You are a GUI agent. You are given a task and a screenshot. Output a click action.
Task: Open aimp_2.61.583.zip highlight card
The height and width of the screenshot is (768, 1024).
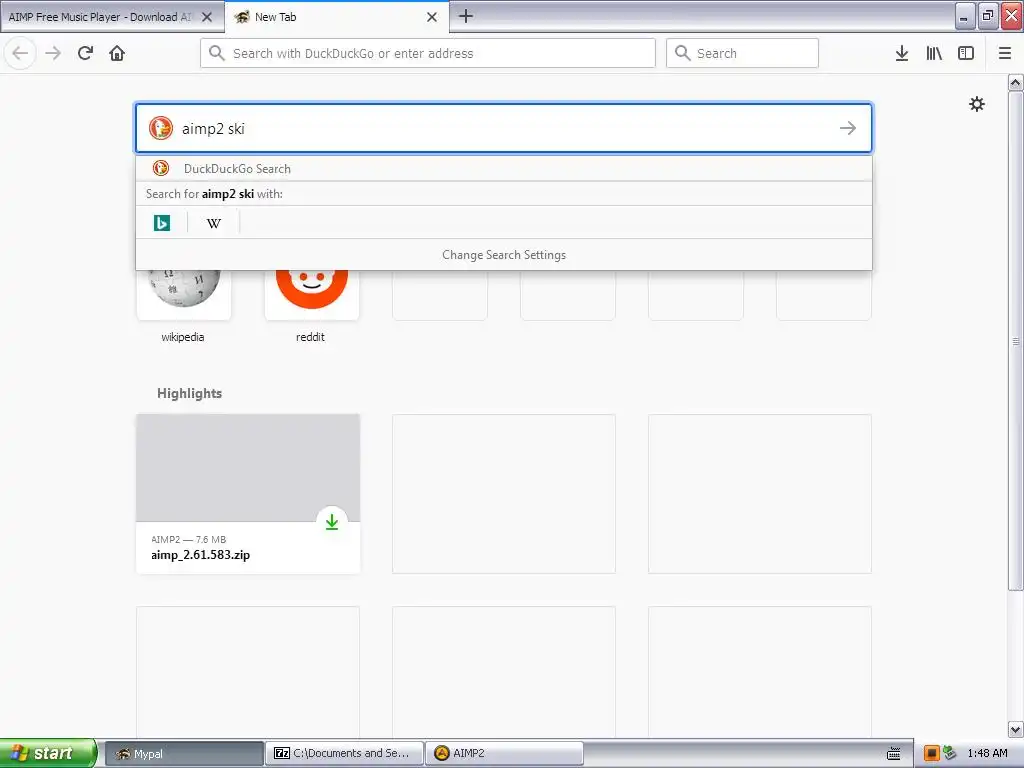pyautogui.click(x=248, y=494)
